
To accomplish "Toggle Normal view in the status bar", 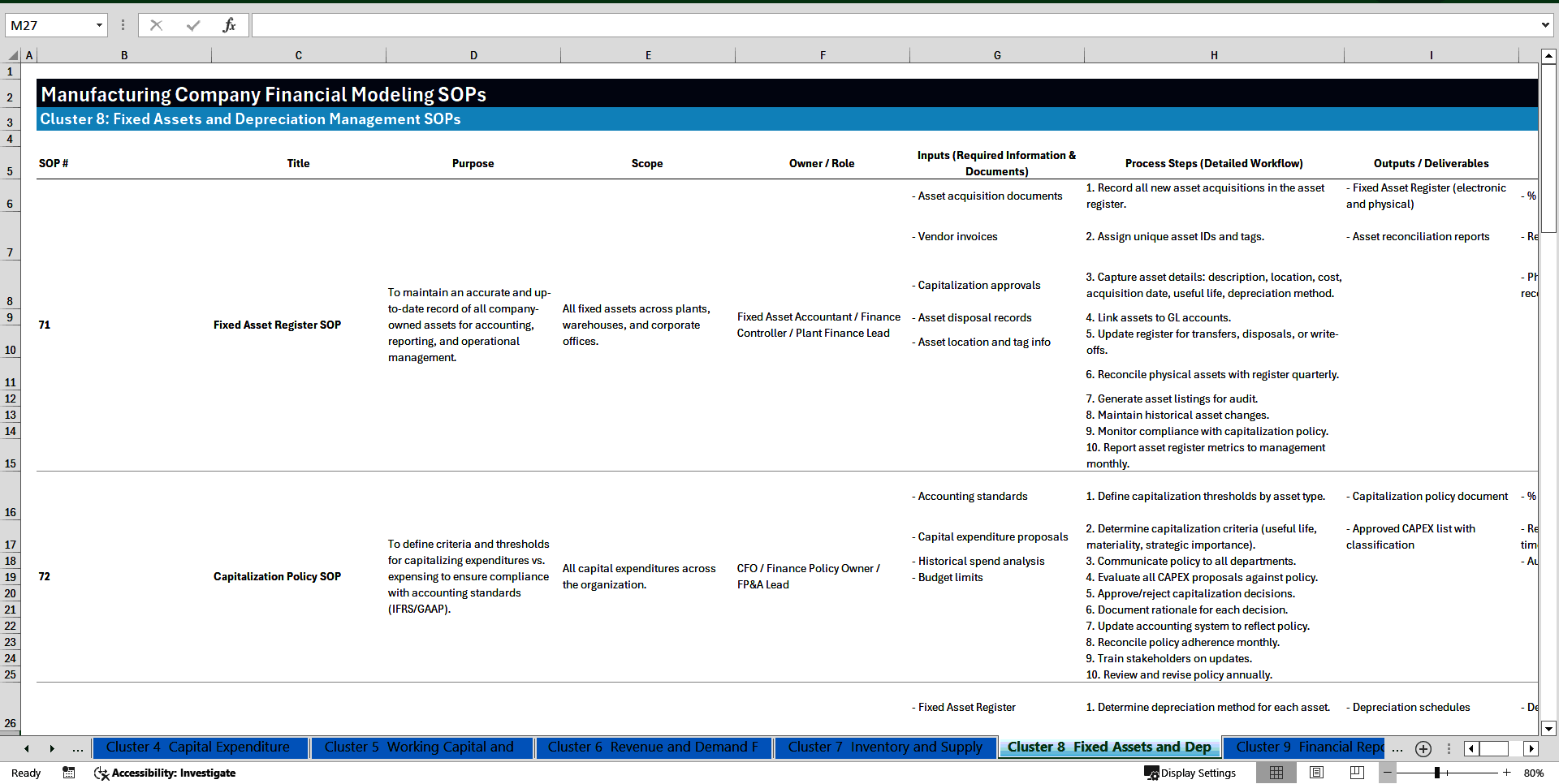I will tap(1276, 773).
